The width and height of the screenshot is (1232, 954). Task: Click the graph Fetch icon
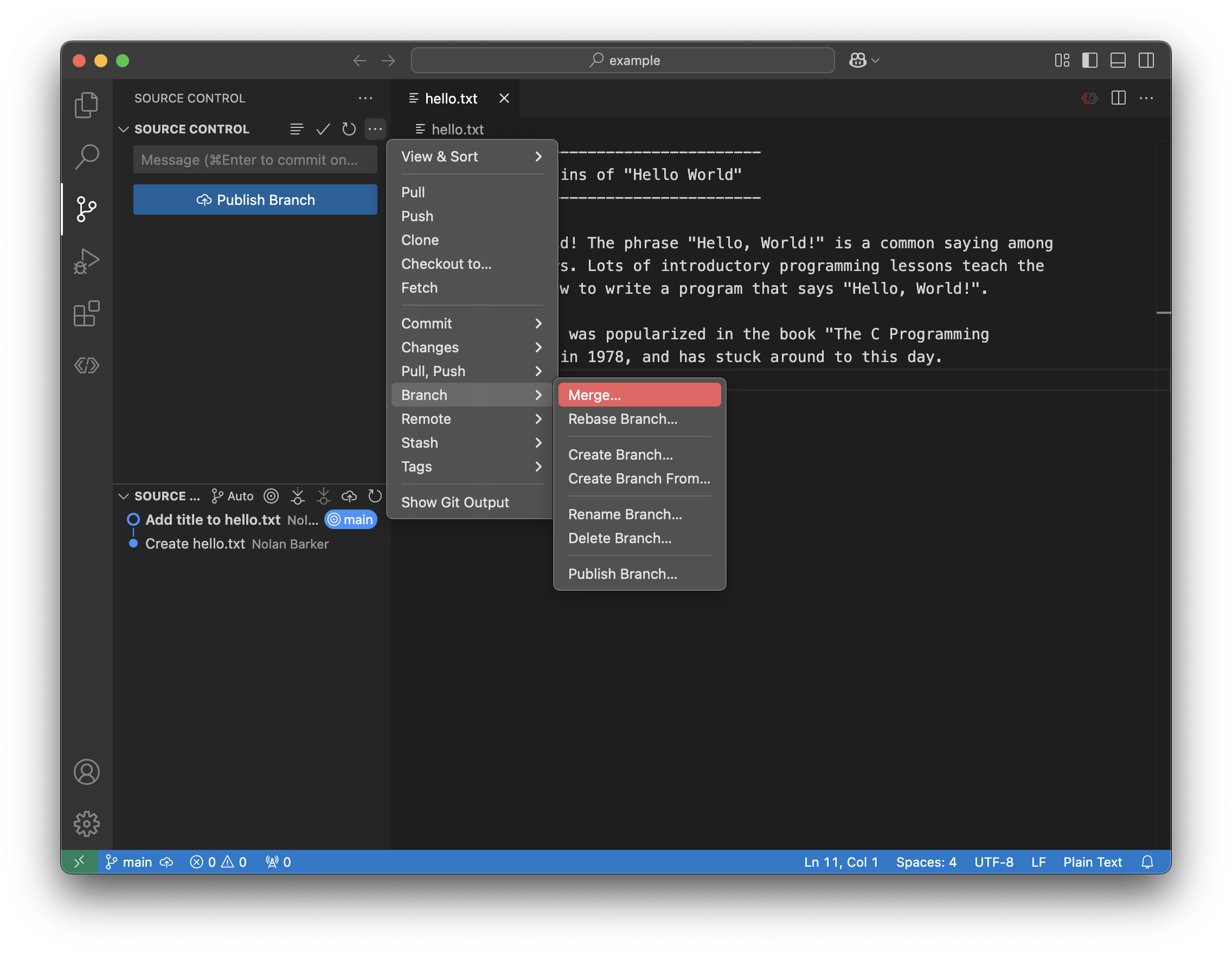click(297, 495)
